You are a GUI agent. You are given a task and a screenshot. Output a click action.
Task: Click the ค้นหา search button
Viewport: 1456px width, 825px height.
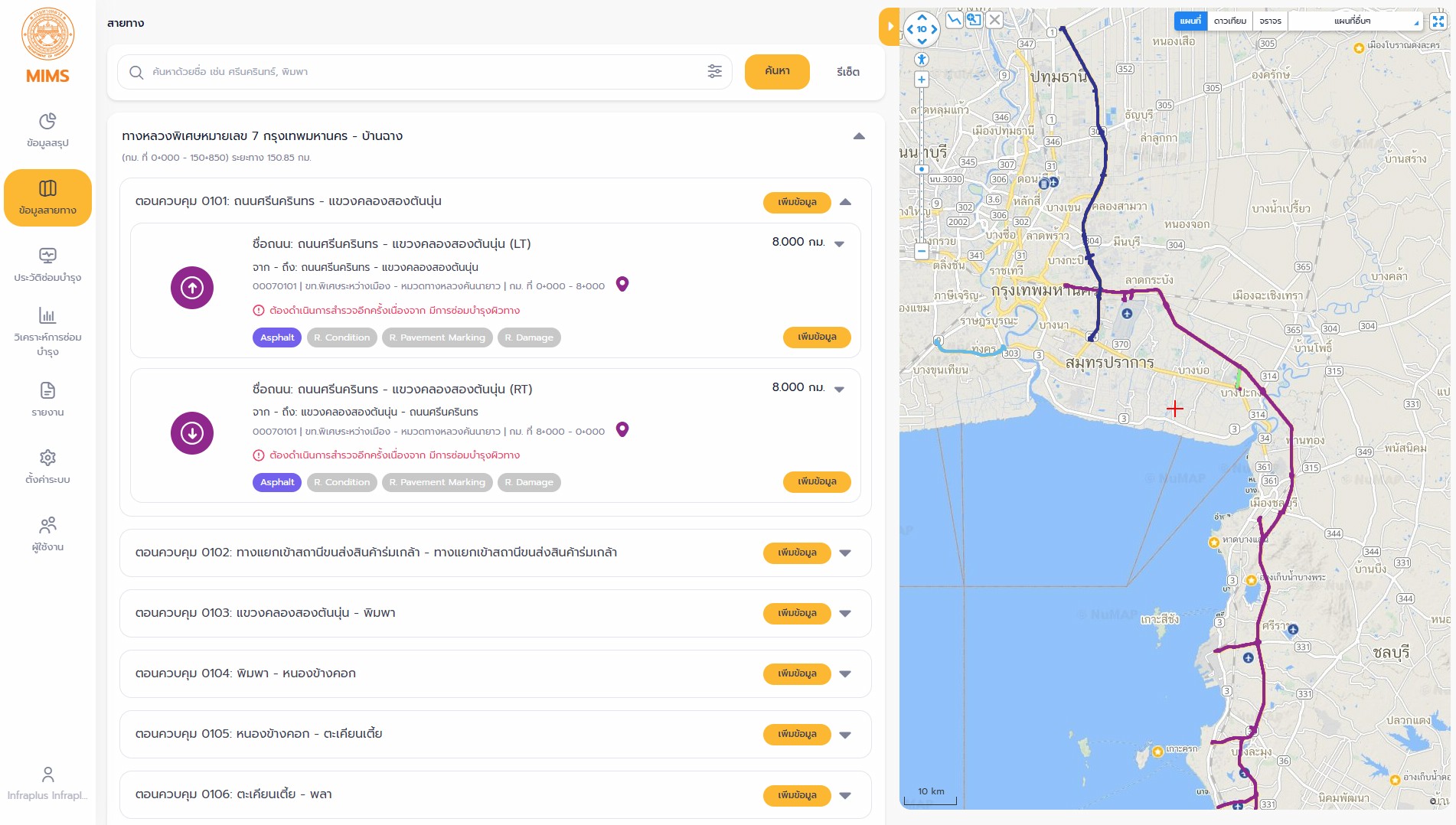pos(777,72)
